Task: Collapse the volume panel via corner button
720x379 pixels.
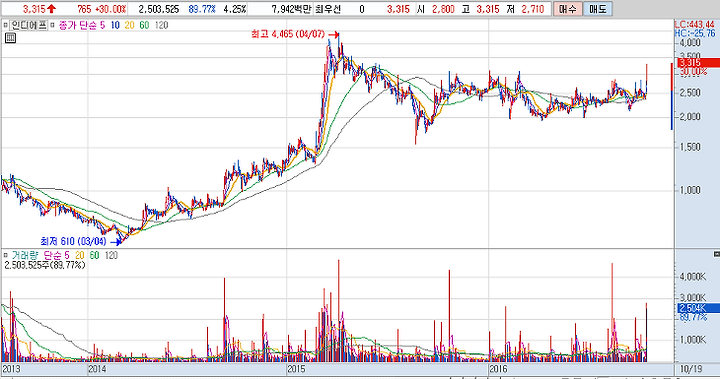Action: click(716, 254)
